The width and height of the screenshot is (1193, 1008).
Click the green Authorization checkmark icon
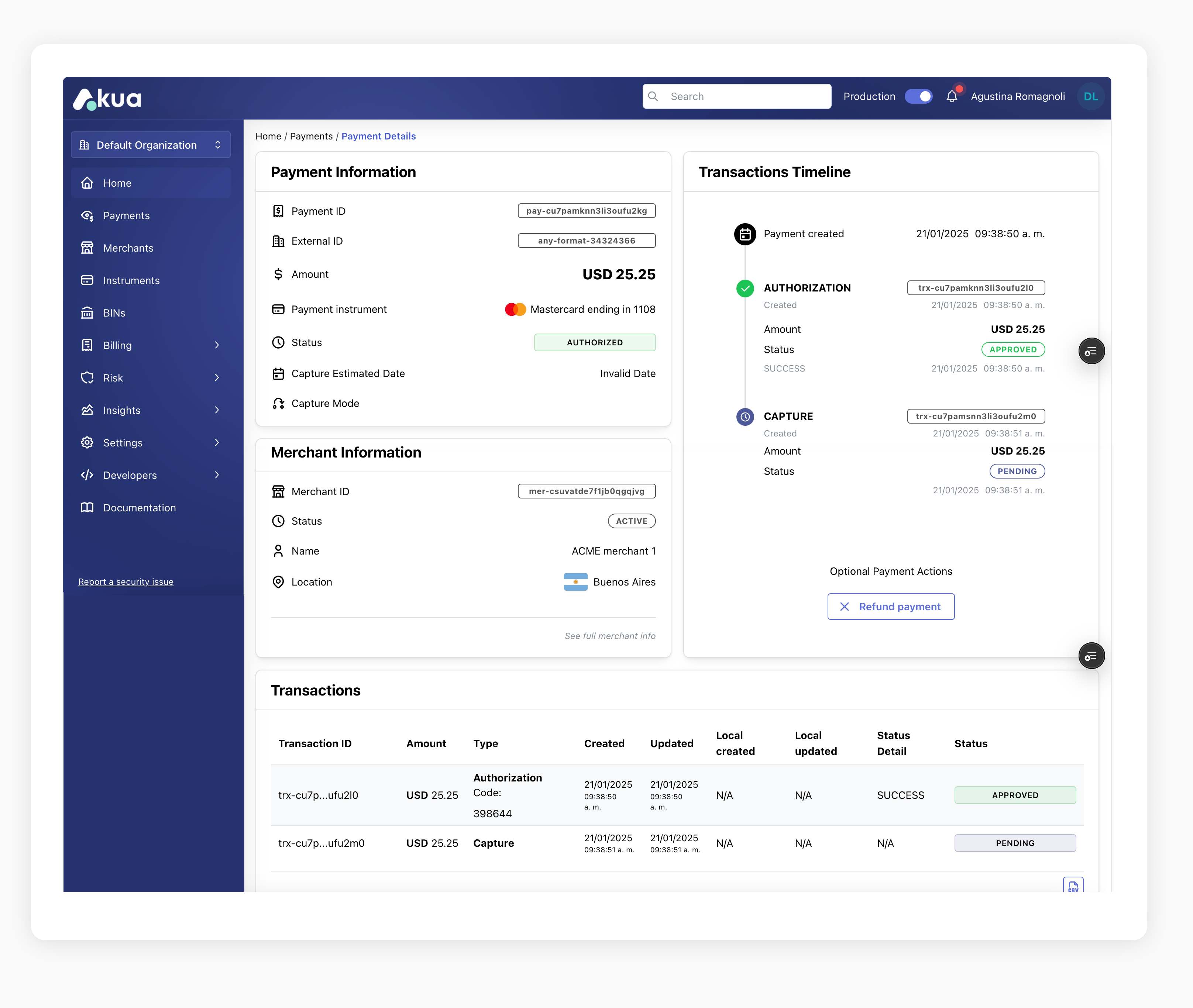click(x=745, y=288)
